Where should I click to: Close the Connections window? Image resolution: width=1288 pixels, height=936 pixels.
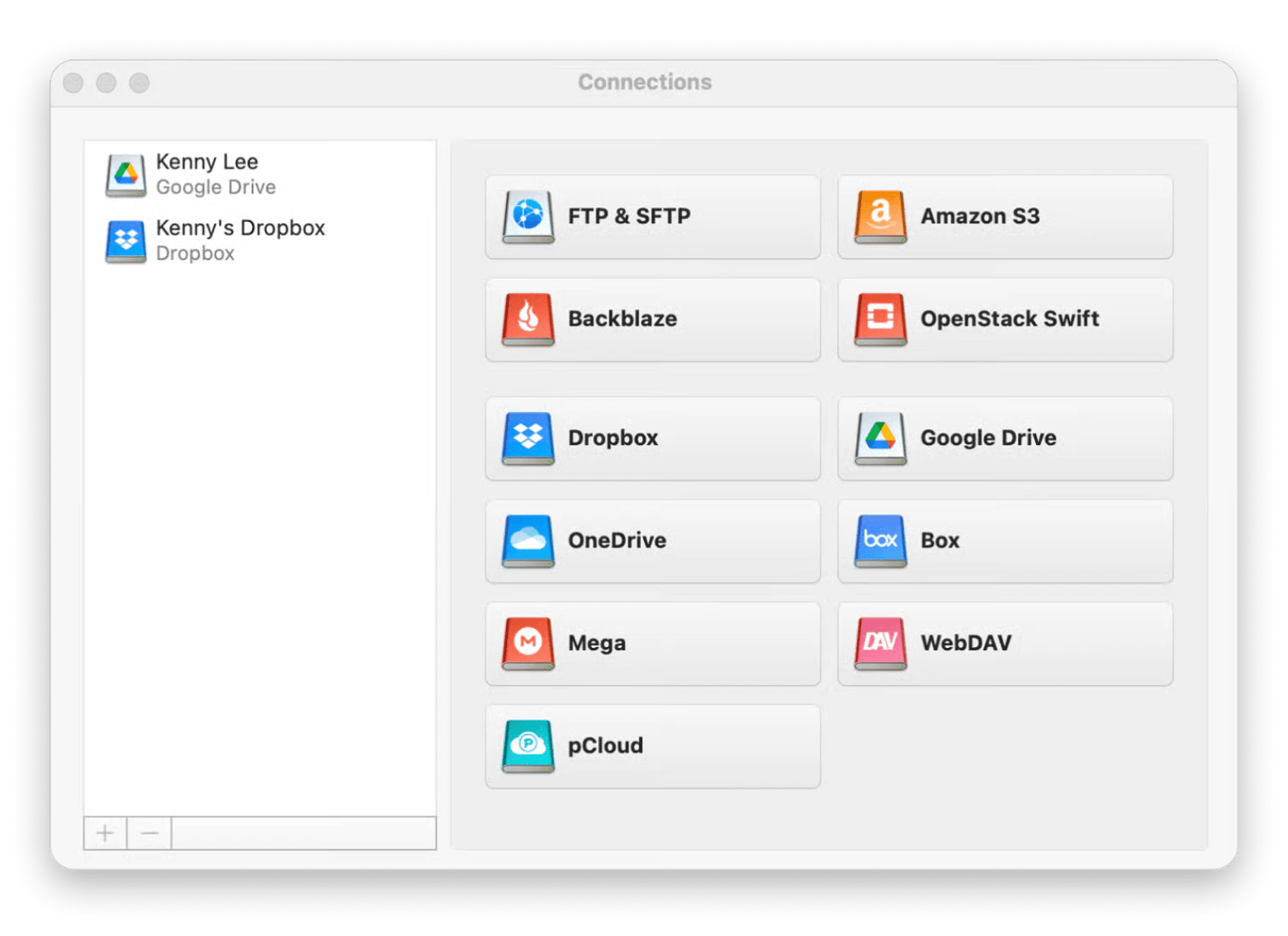(x=73, y=83)
